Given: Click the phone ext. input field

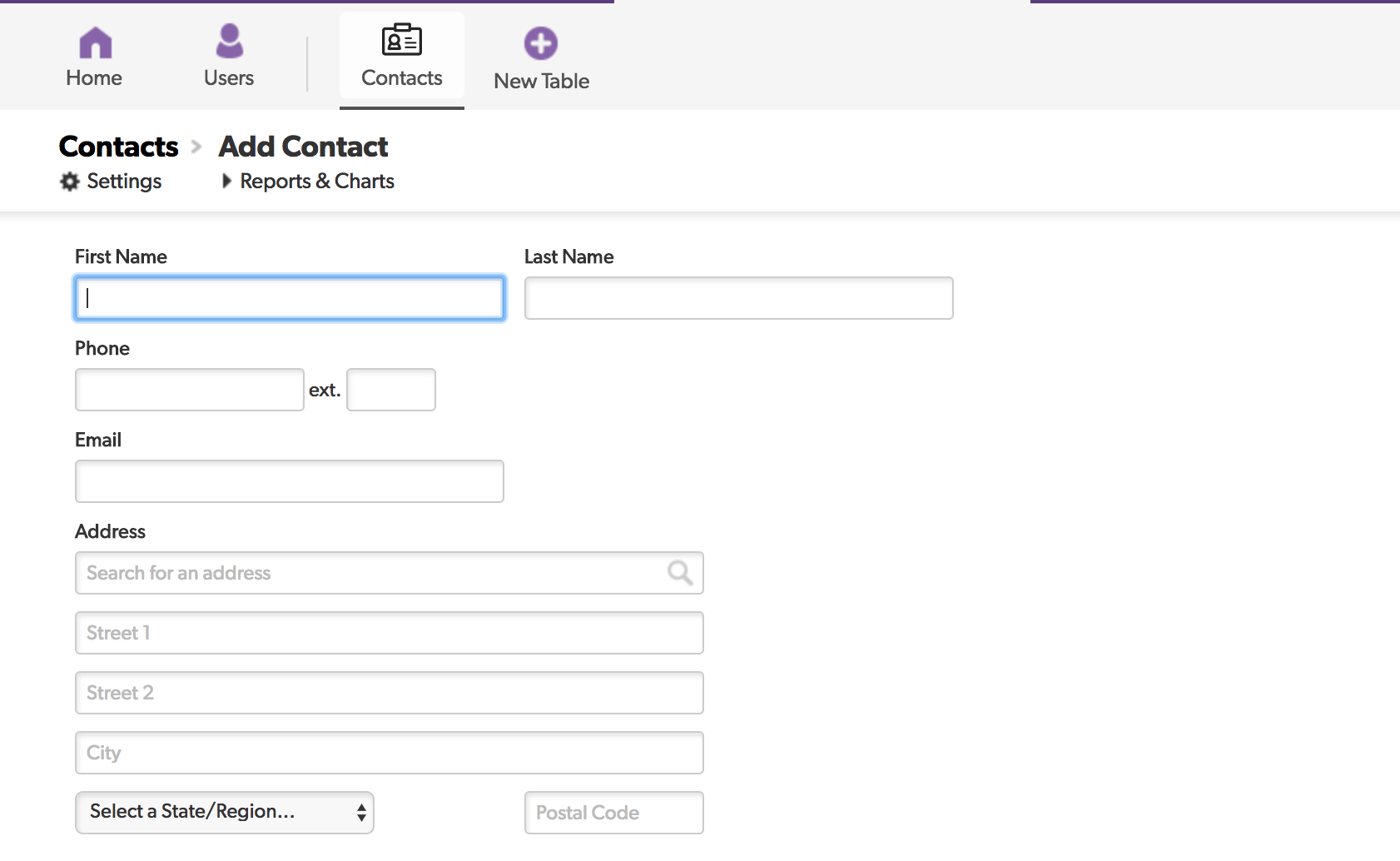Looking at the screenshot, I should (x=391, y=390).
